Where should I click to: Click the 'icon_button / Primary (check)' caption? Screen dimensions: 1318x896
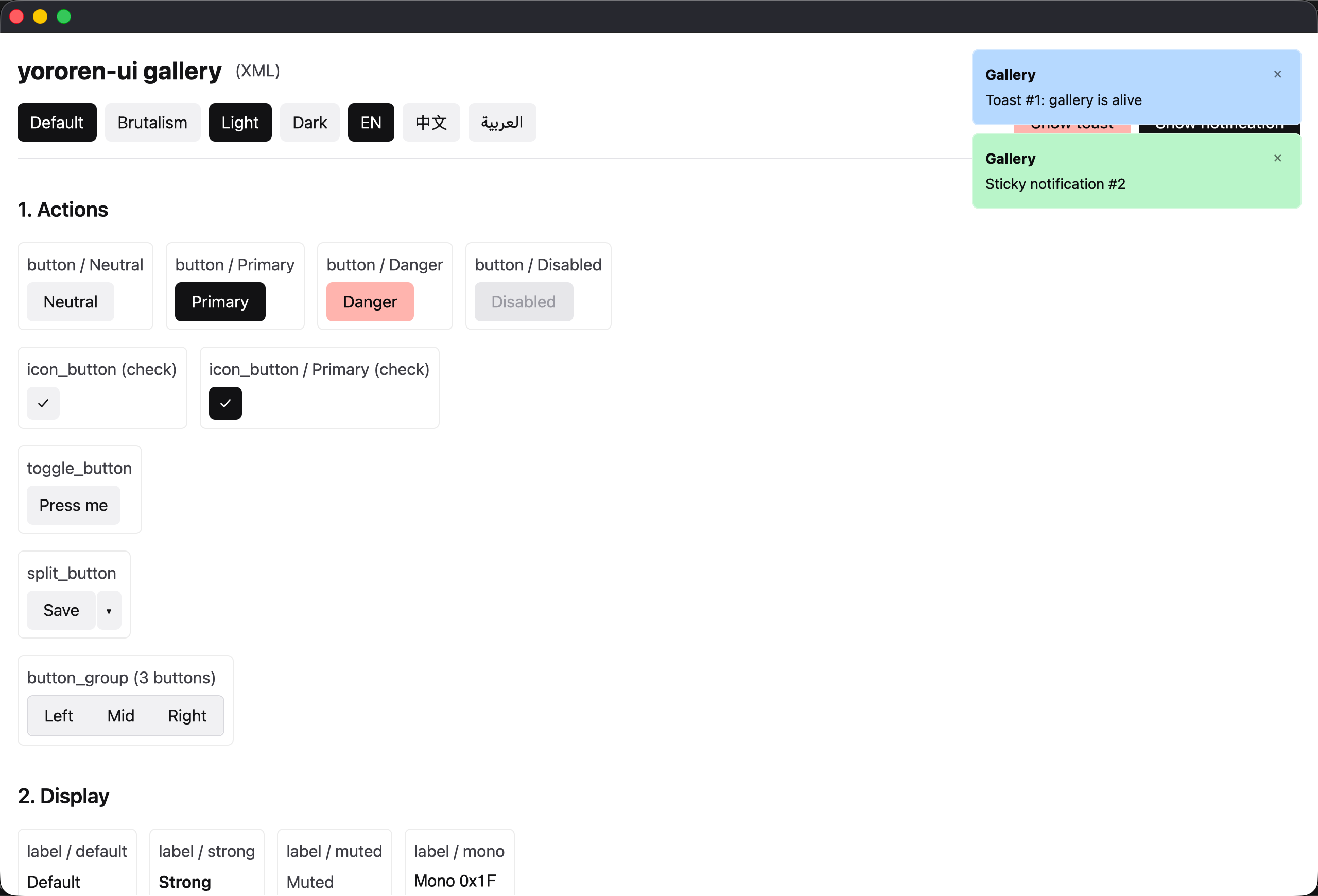[x=319, y=369]
